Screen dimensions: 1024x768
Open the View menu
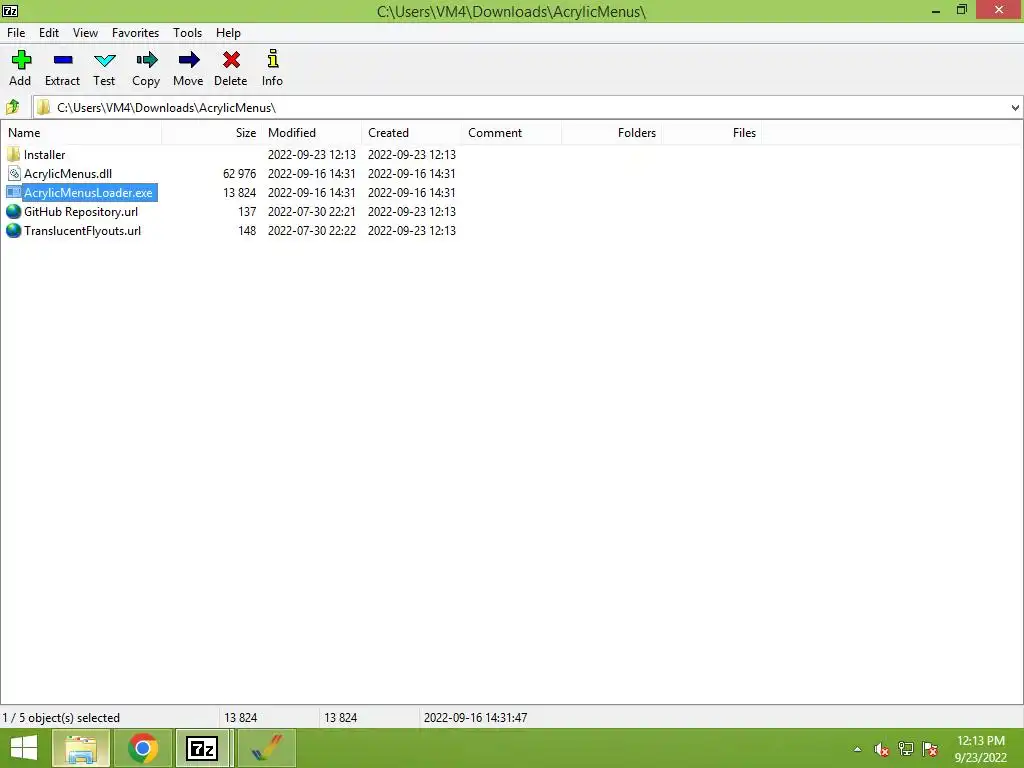point(86,33)
